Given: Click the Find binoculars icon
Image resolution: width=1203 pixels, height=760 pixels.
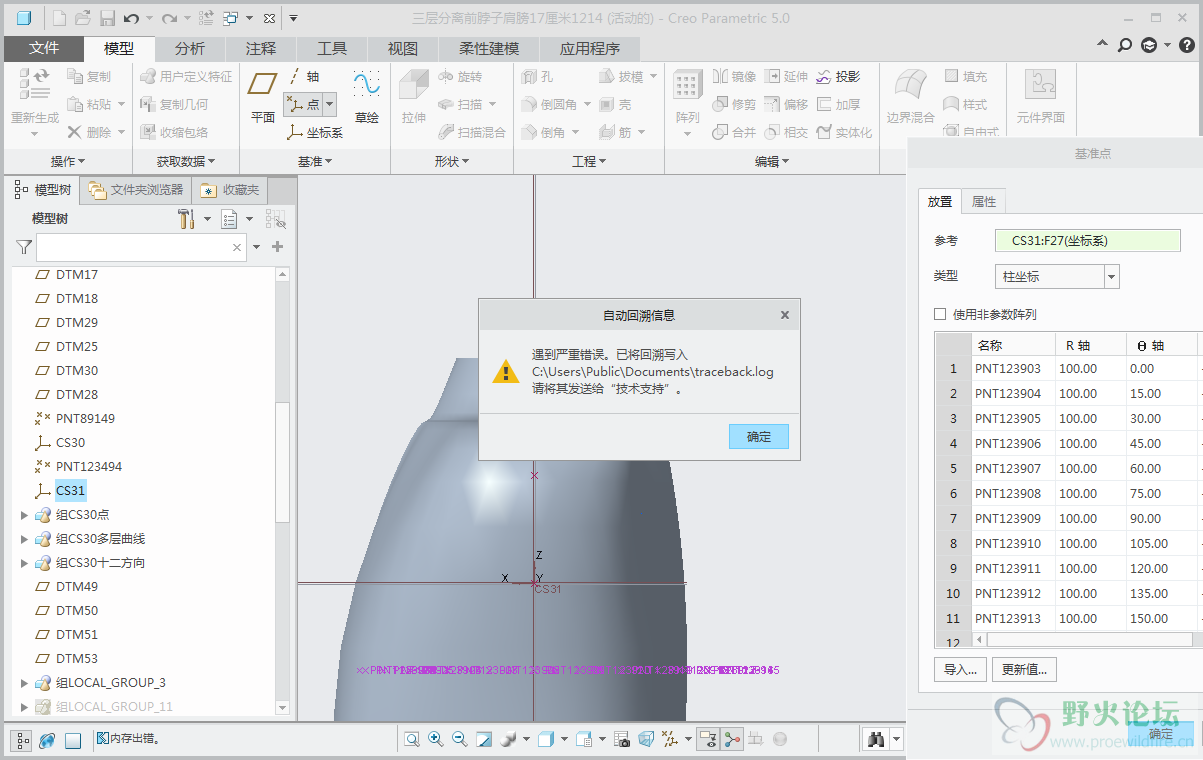Looking at the screenshot, I should pos(877,739).
